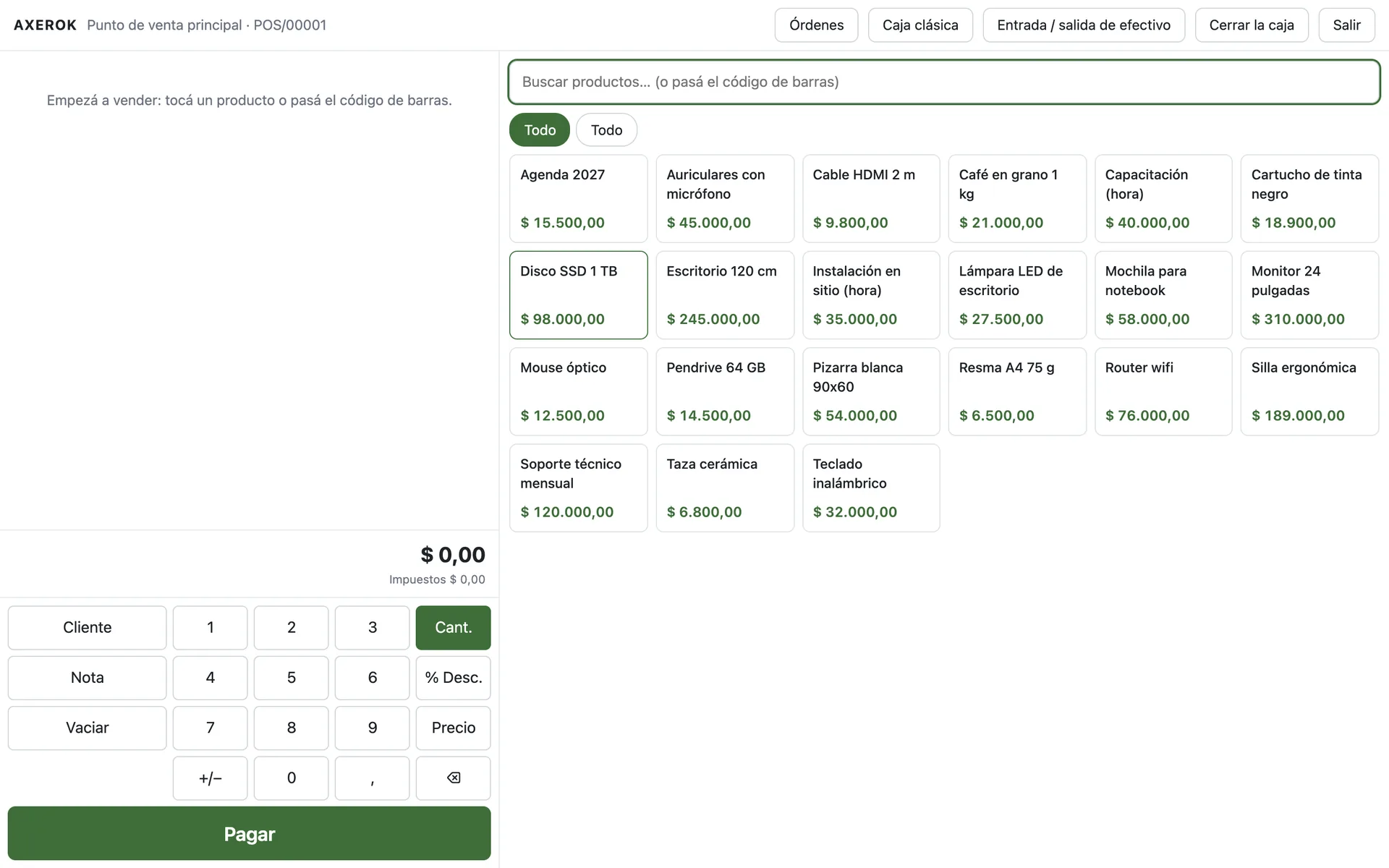Focus the Buscar productos search field
The image size is (1389, 868).
pyautogui.click(x=944, y=82)
